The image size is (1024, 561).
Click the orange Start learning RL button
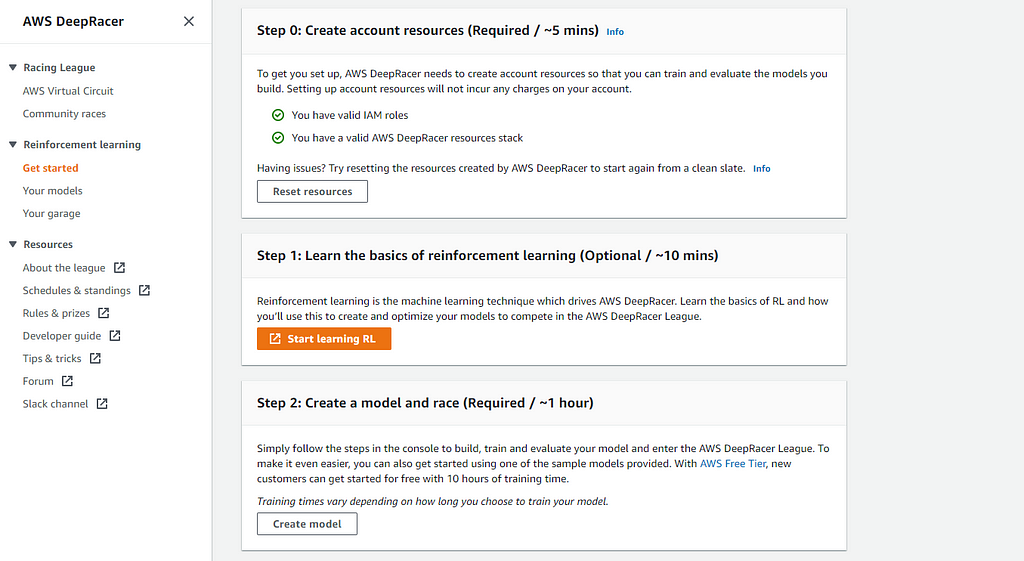(x=323, y=339)
